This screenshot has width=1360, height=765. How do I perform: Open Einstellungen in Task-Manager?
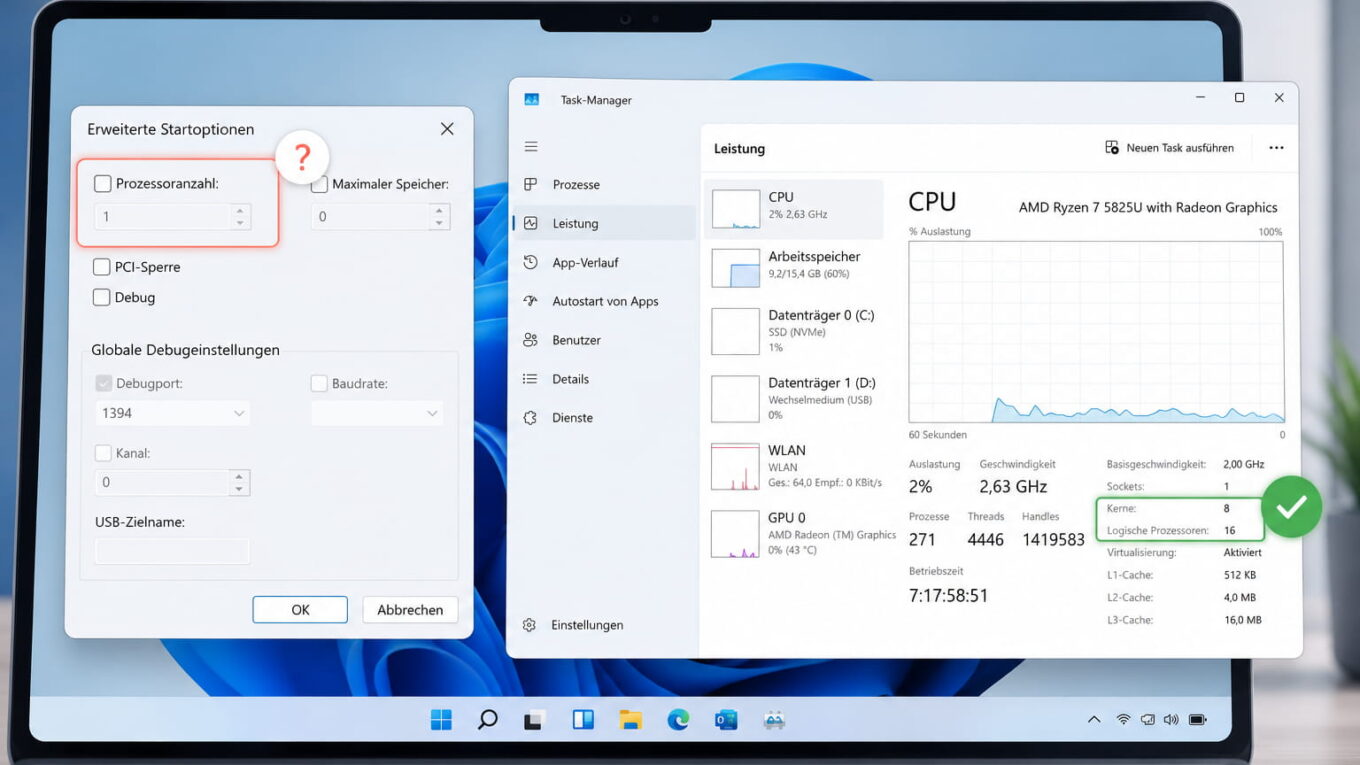point(574,625)
